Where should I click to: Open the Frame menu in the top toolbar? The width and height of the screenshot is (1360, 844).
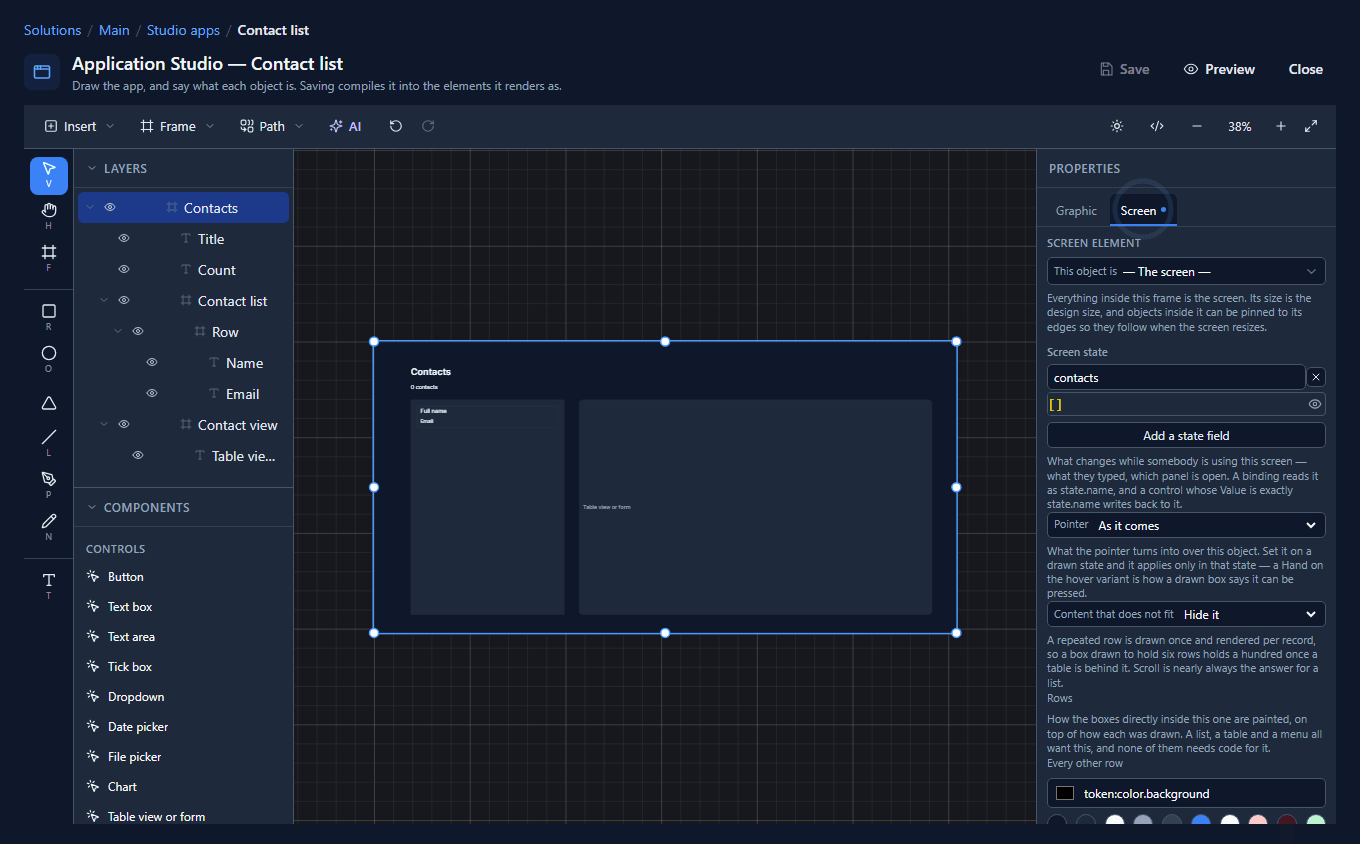[x=177, y=126]
